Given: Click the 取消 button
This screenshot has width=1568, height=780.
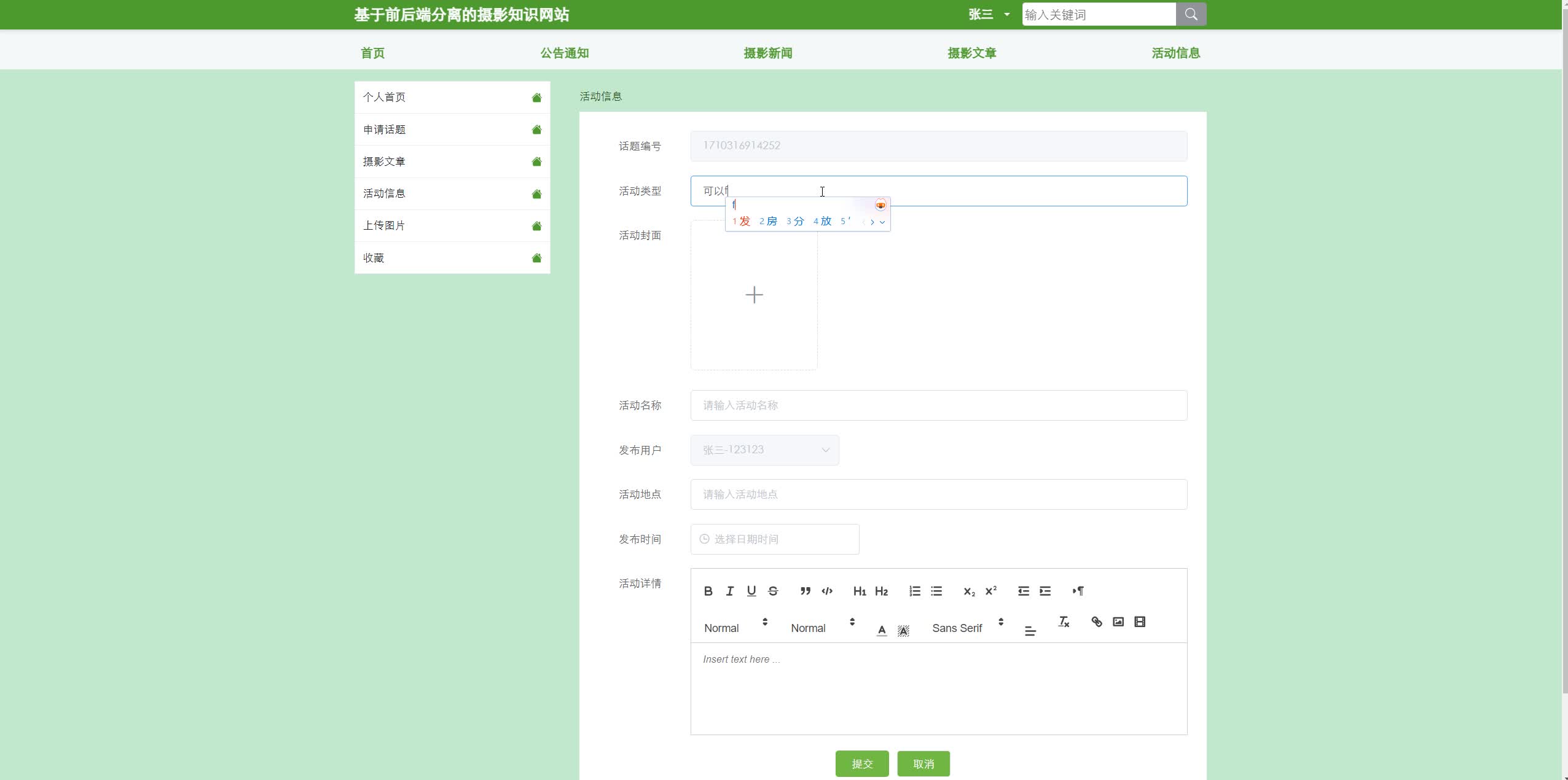Looking at the screenshot, I should (x=923, y=763).
